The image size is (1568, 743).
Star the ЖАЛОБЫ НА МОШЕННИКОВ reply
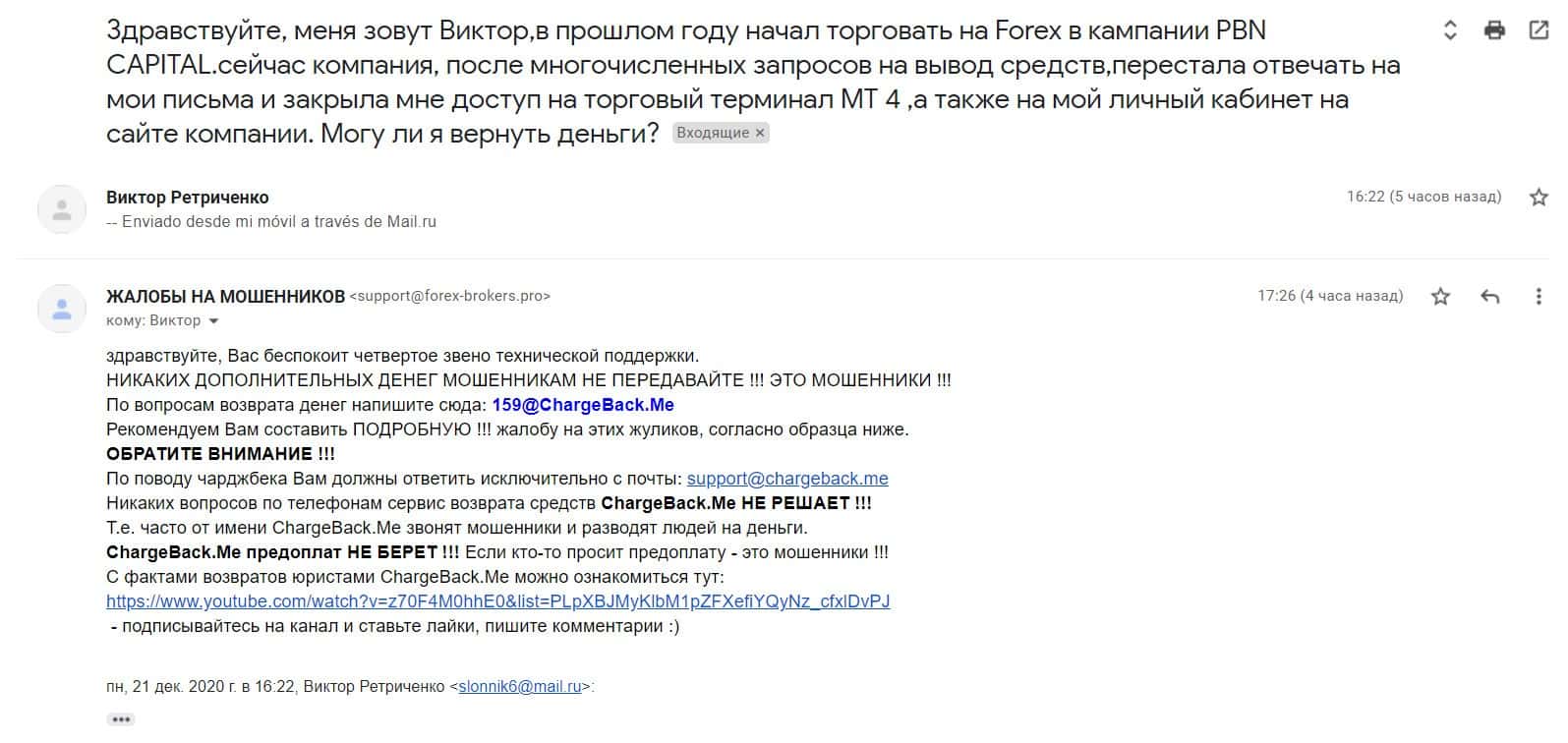point(1440,296)
